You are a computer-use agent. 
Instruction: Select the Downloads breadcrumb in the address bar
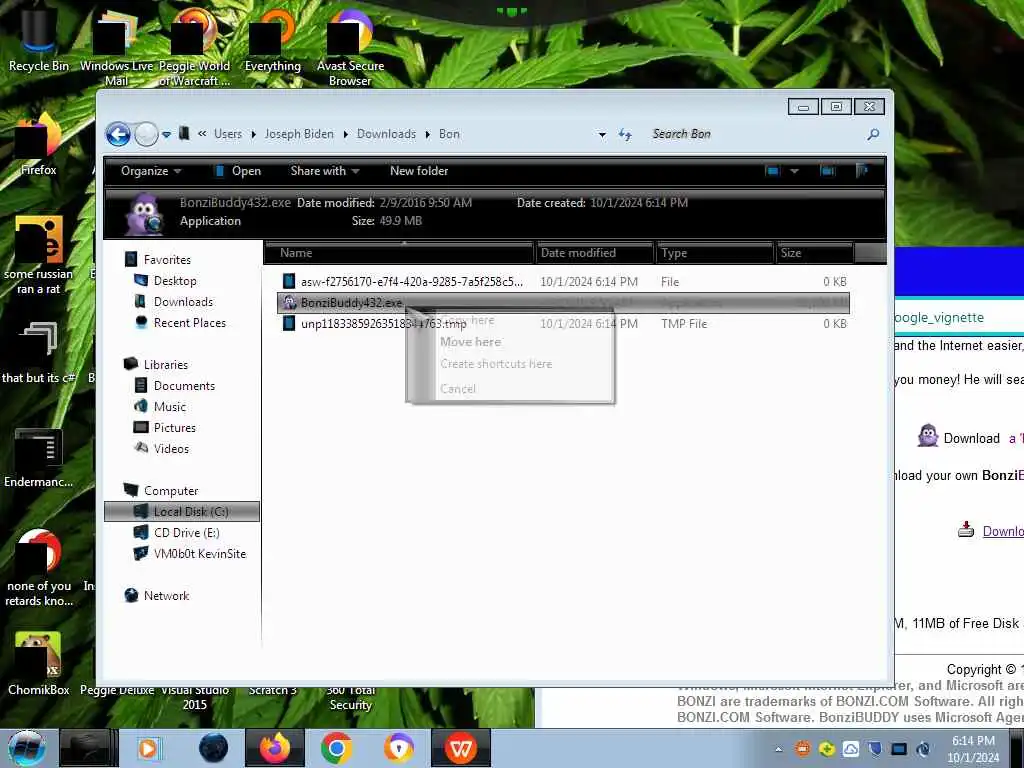pos(387,134)
